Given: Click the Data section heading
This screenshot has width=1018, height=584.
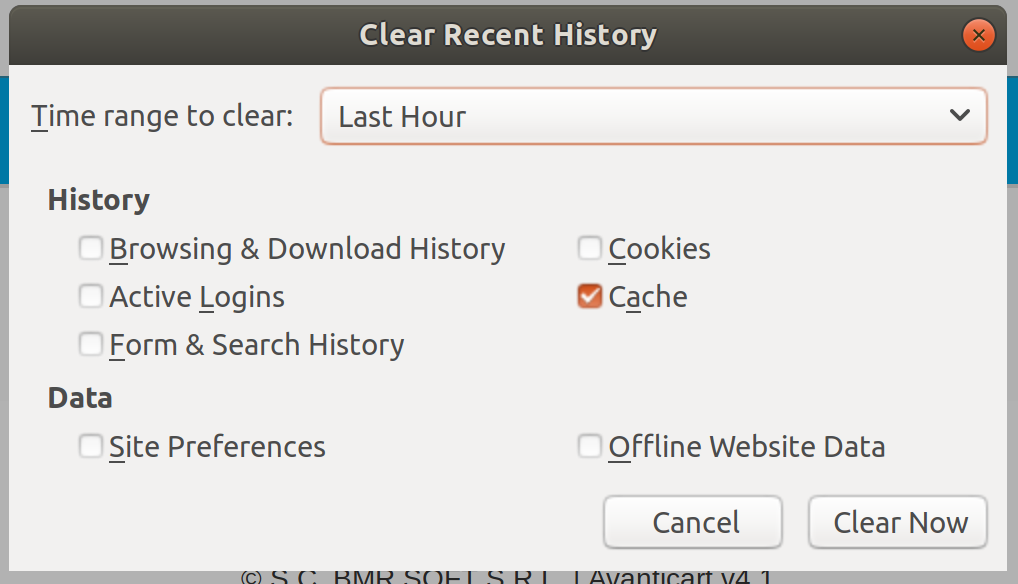Looking at the screenshot, I should (80, 398).
